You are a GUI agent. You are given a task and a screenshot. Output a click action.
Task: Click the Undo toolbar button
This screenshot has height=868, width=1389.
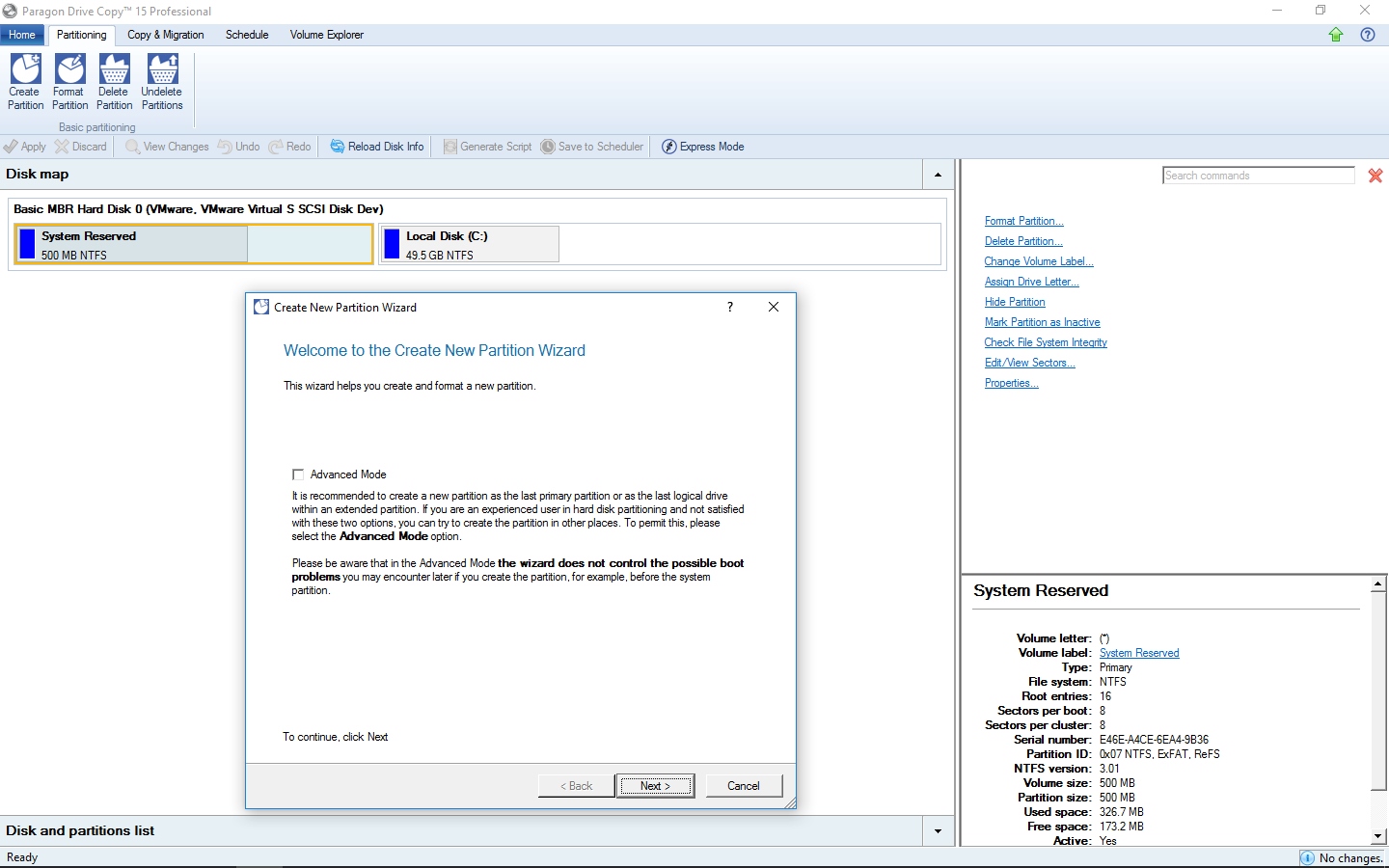coord(238,147)
